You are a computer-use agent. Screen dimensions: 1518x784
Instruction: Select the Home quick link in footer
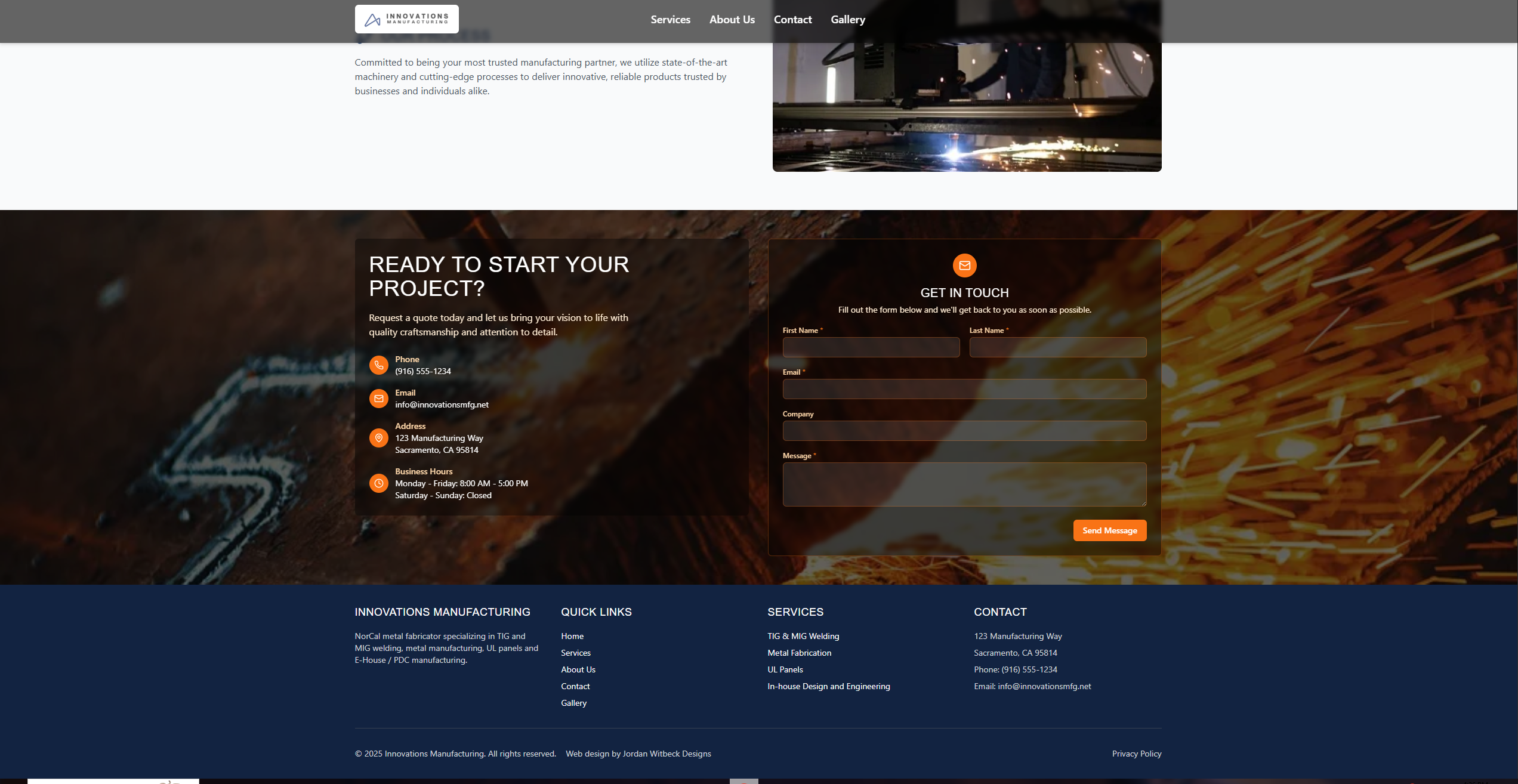572,636
